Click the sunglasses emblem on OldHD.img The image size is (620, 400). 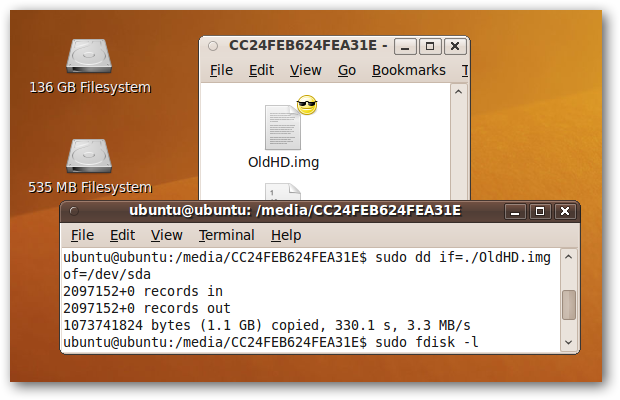307,105
